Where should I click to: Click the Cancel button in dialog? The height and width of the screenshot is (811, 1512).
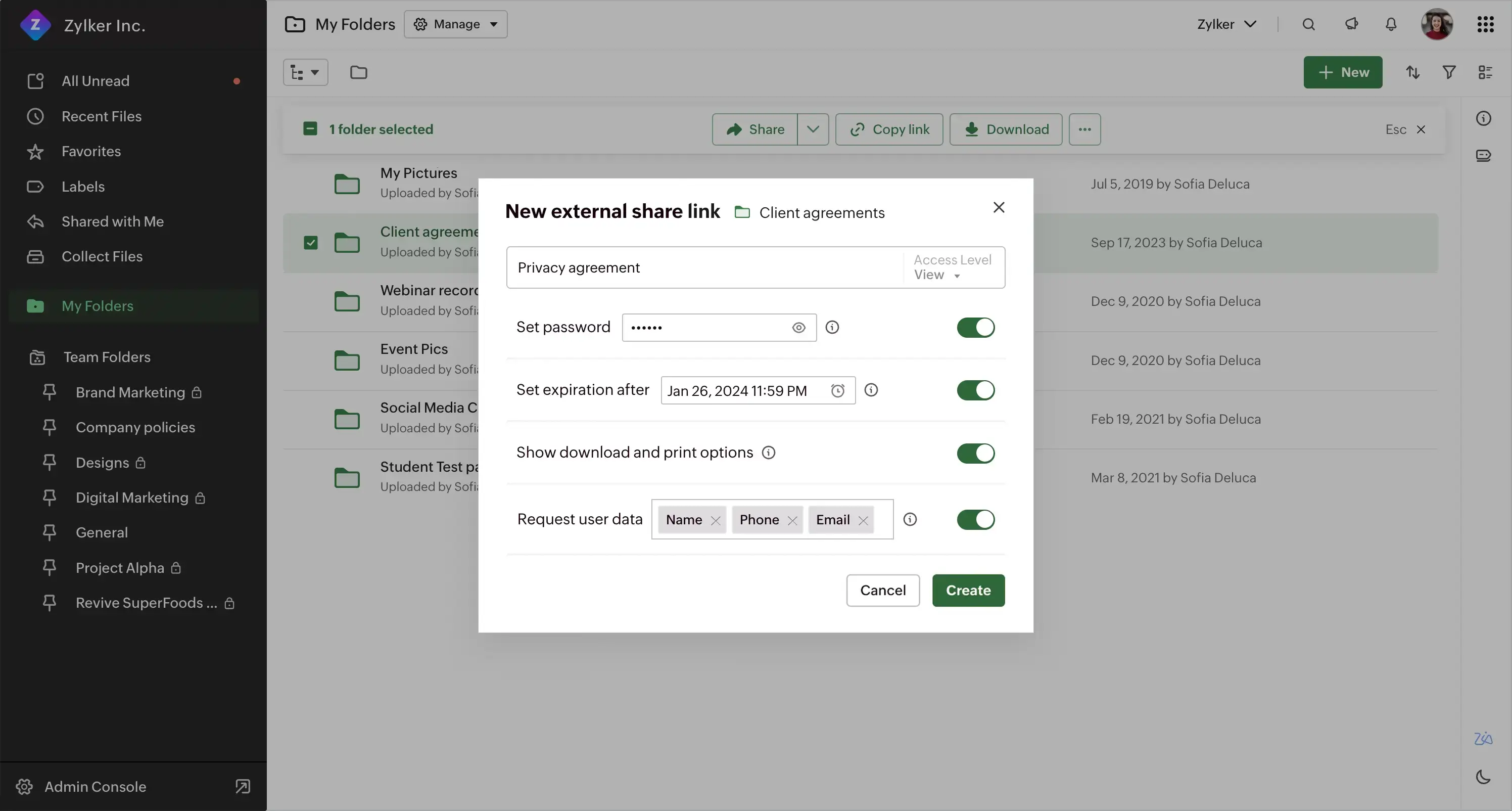click(x=882, y=590)
